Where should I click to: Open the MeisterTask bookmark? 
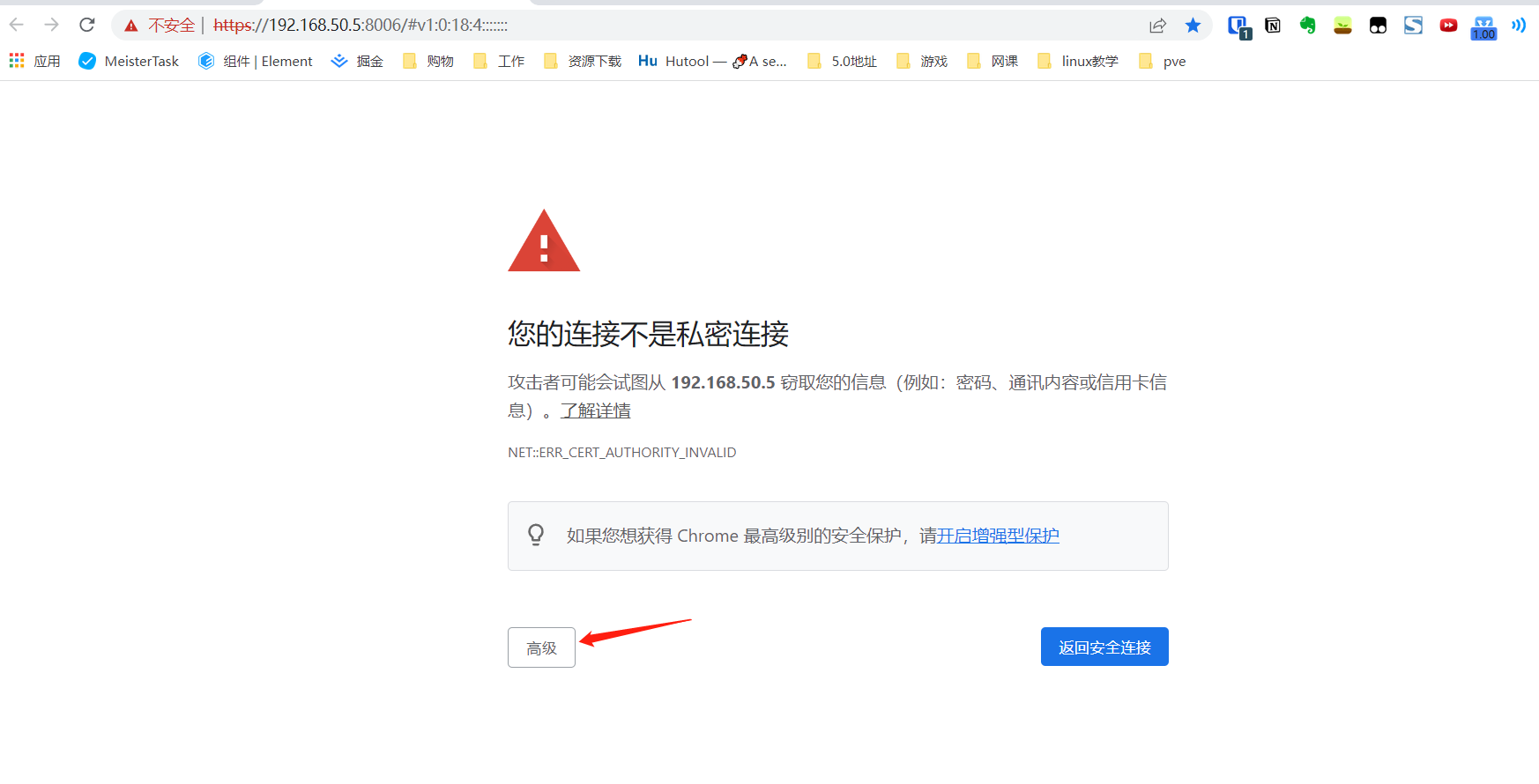pyautogui.click(x=129, y=61)
